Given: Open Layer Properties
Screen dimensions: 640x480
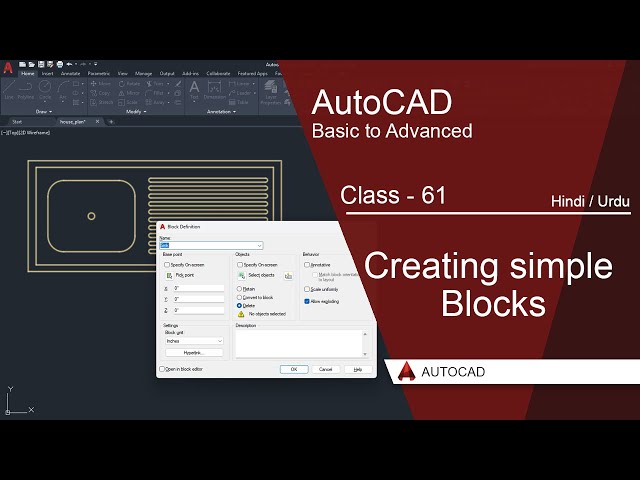Looking at the screenshot, I should point(271,92).
